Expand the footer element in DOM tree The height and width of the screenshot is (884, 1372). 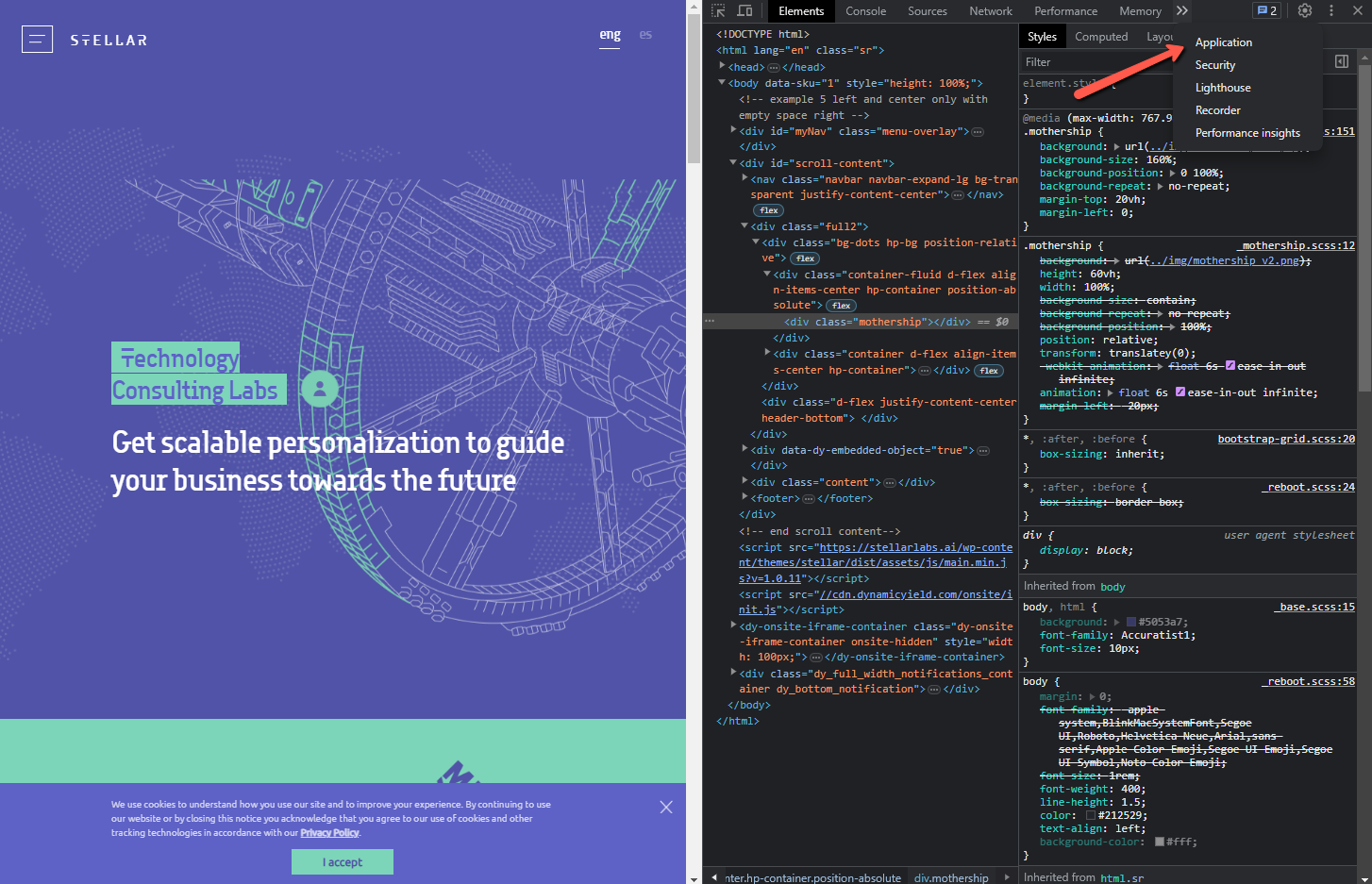[745, 498]
